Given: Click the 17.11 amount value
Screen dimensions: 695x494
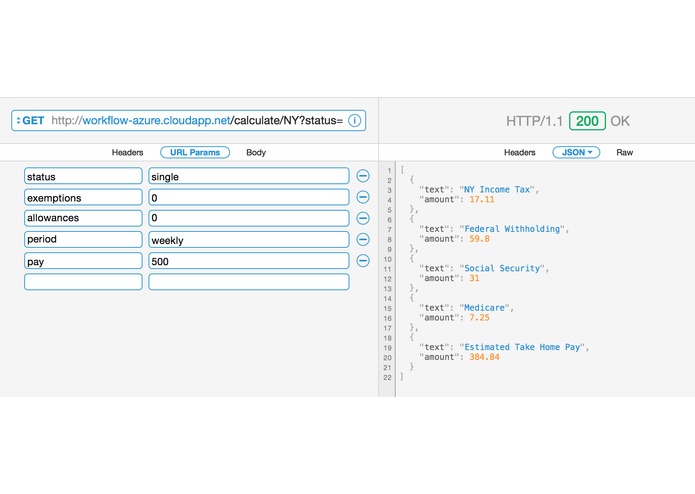Looking at the screenshot, I should point(482,199).
